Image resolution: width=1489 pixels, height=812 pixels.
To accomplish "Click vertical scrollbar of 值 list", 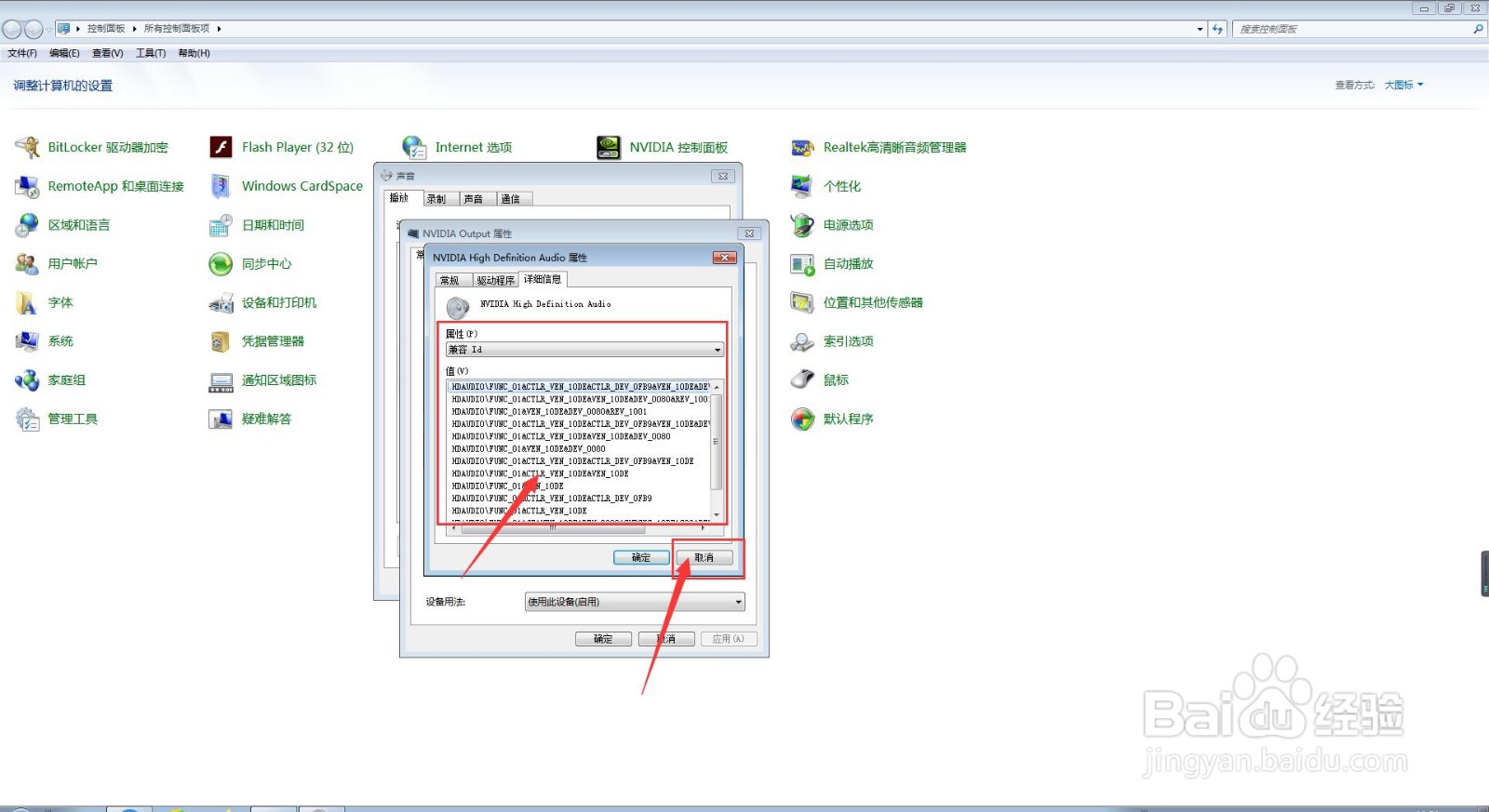I will 717,451.
